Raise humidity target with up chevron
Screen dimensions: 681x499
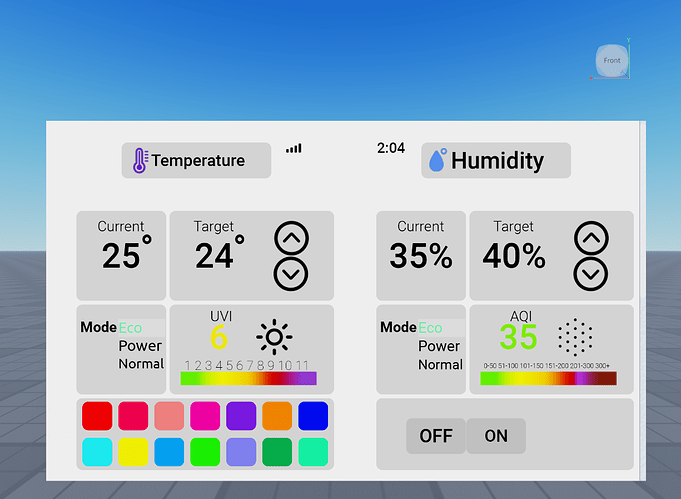point(591,238)
